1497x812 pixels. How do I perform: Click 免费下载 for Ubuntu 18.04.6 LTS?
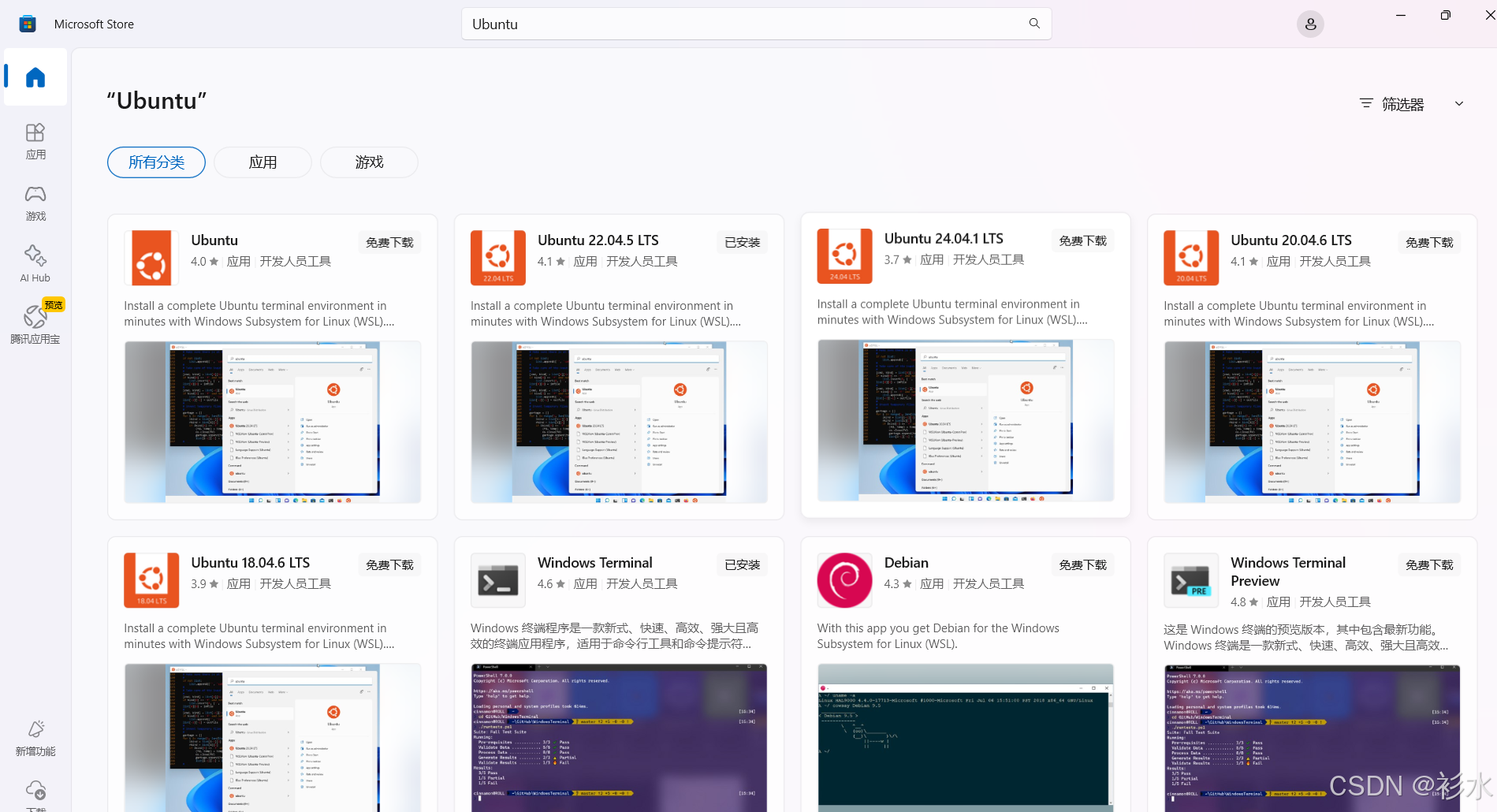pos(389,565)
